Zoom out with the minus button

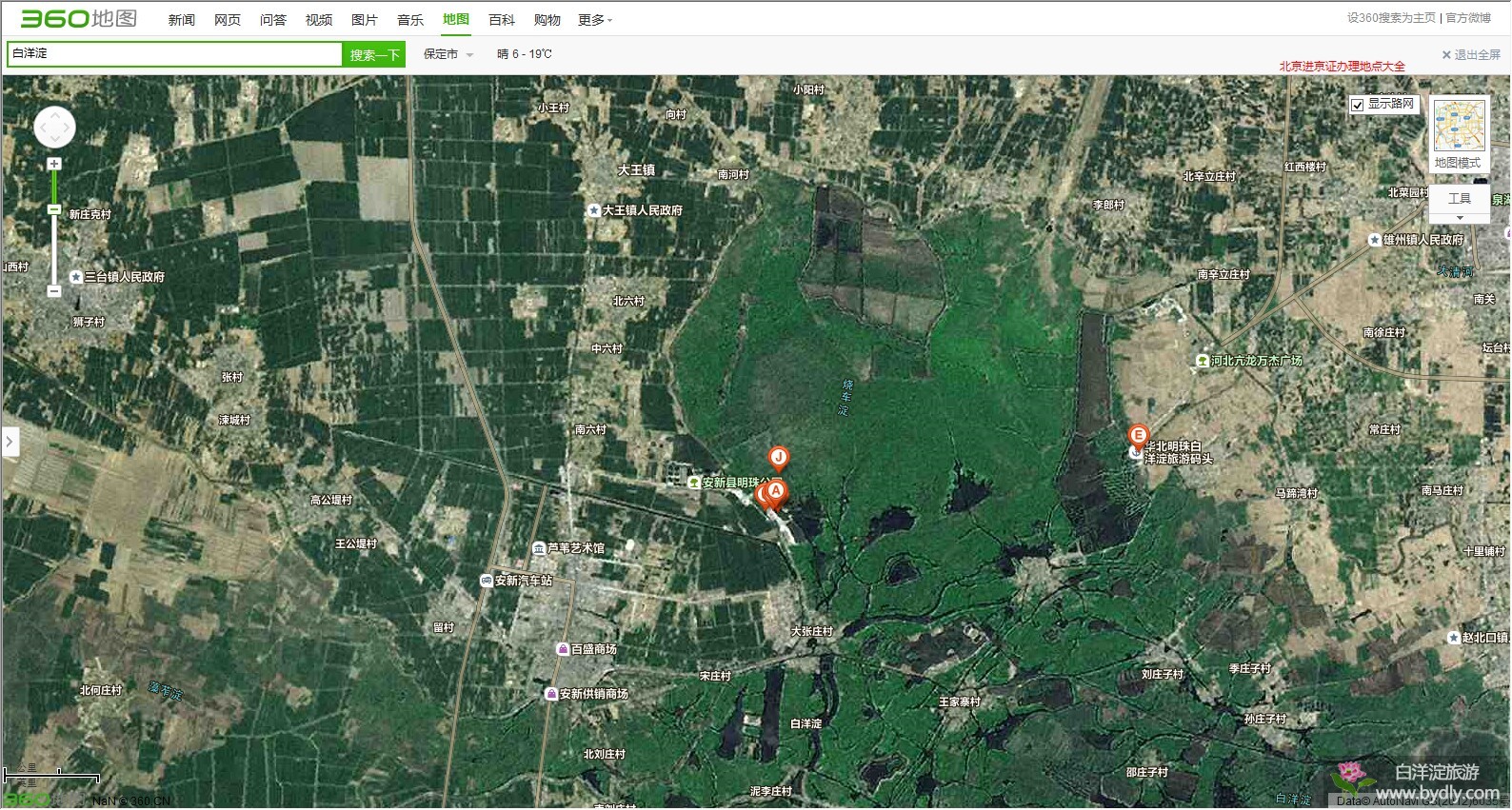(x=54, y=291)
